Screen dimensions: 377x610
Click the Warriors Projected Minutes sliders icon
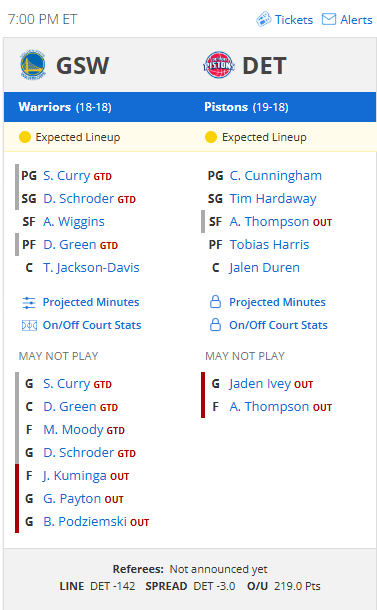click(x=29, y=302)
